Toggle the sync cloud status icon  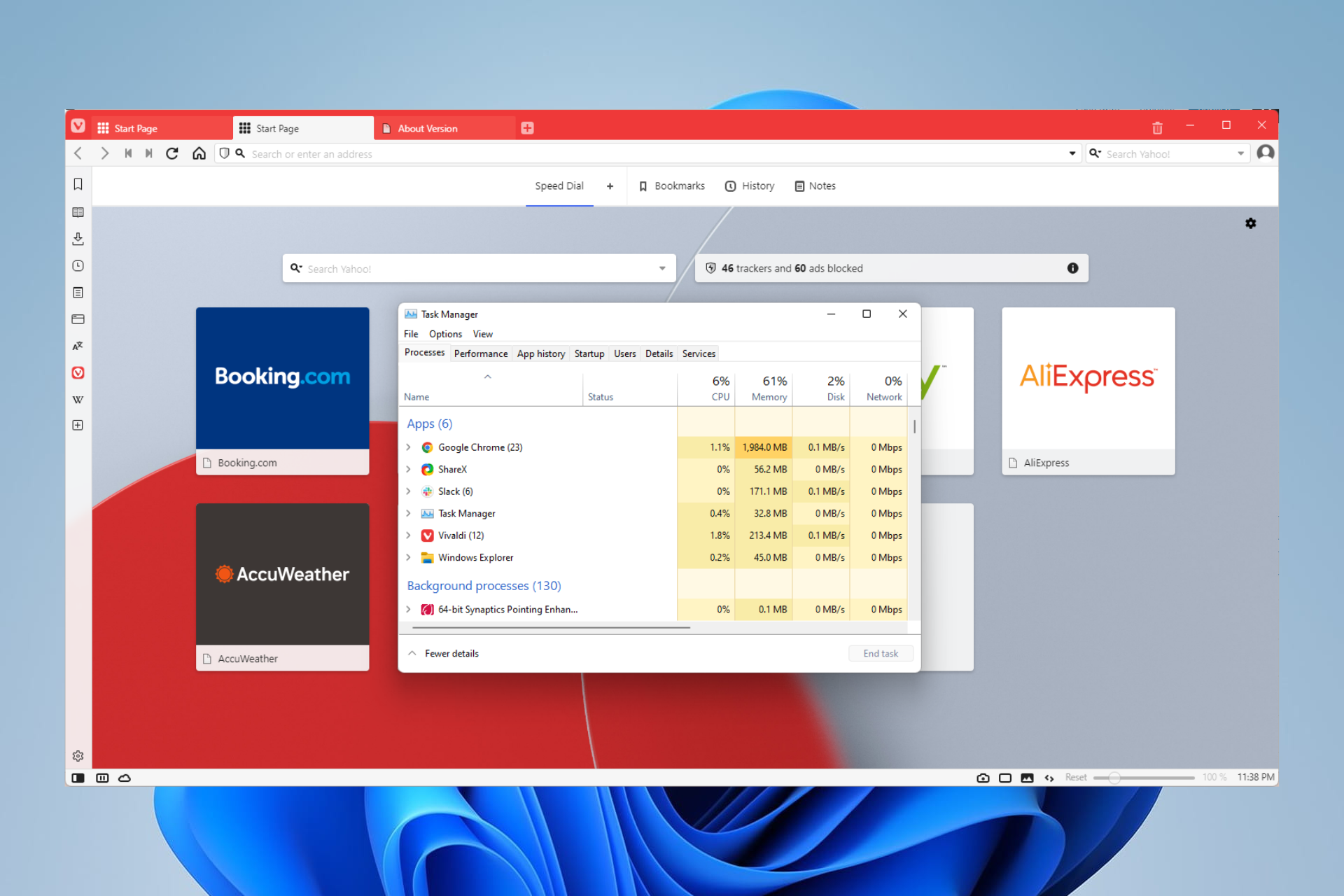click(x=125, y=778)
